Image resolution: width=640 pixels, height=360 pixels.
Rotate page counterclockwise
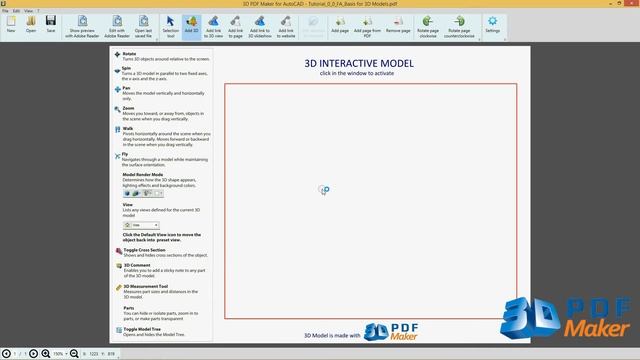pos(459,27)
